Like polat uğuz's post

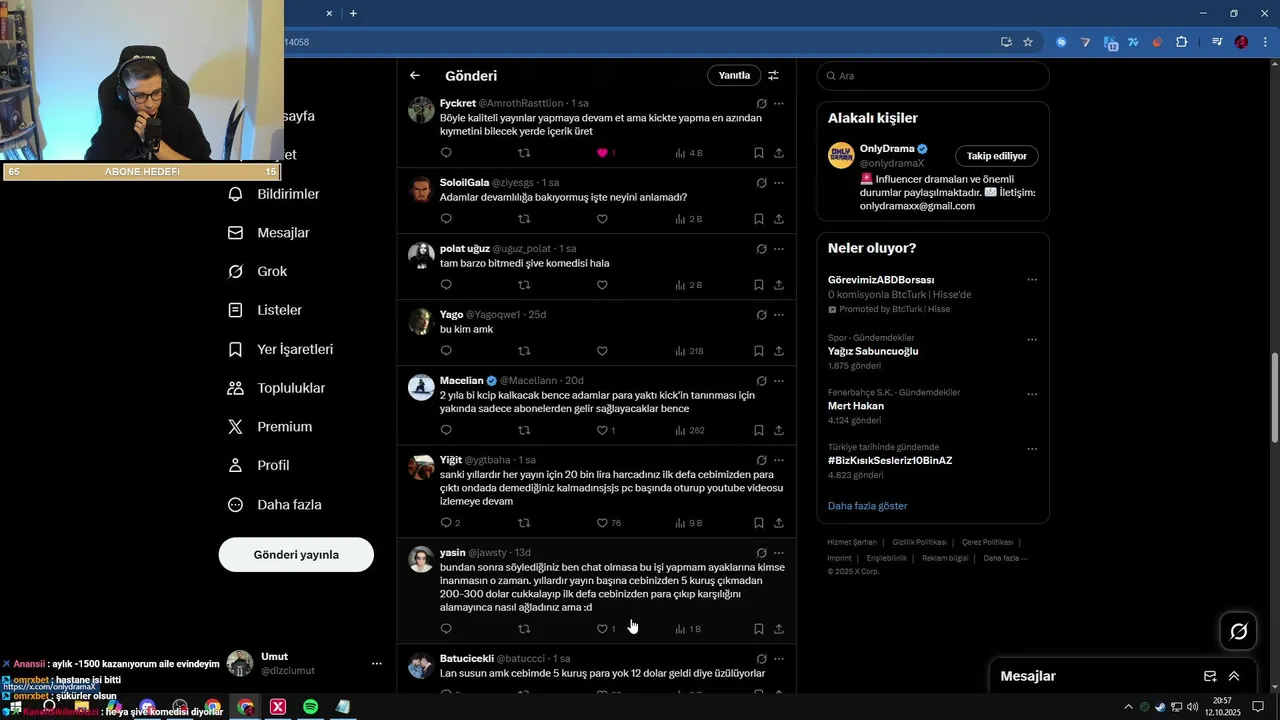602,285
